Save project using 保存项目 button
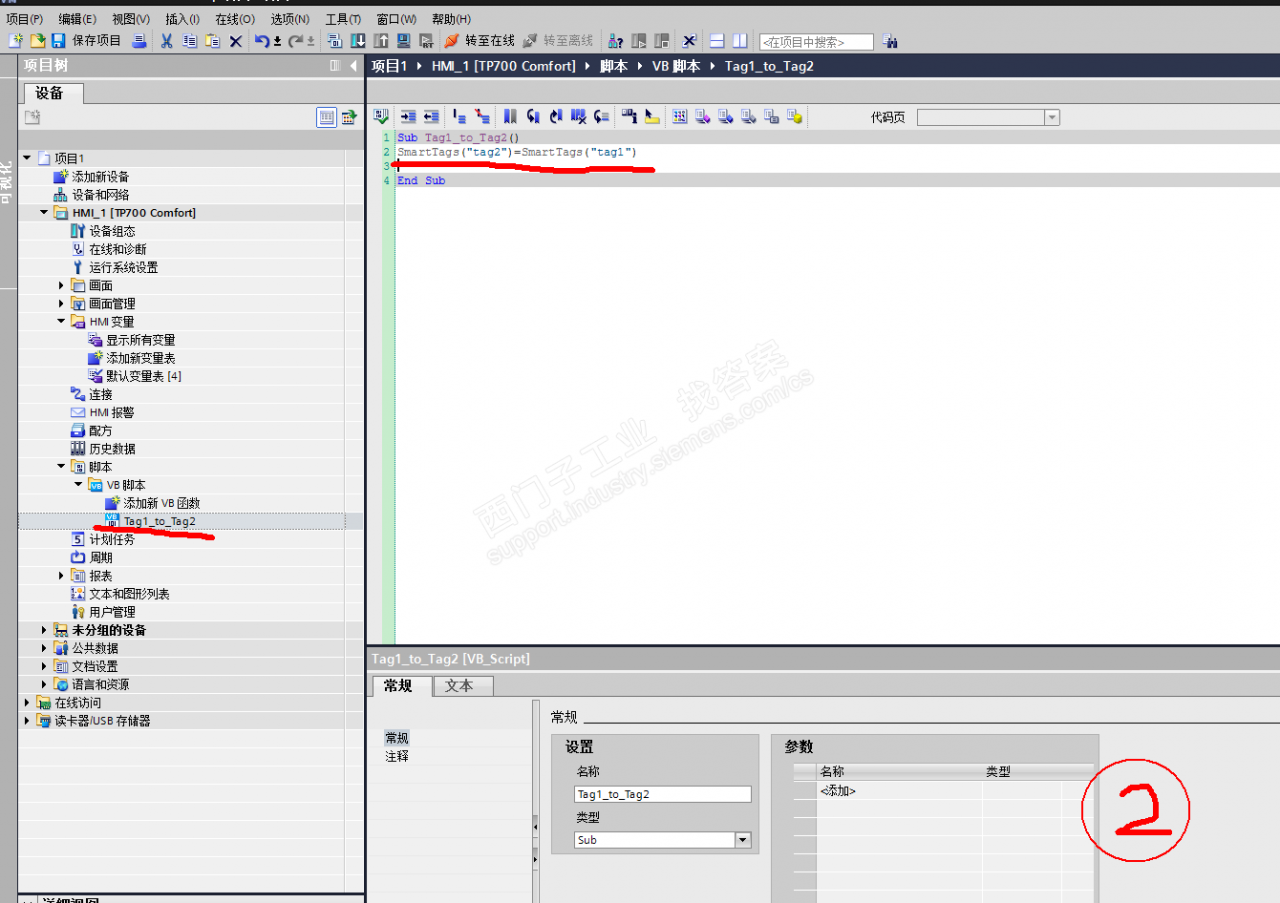Screen dimensions: 1280x903 [x=86, y=41]
